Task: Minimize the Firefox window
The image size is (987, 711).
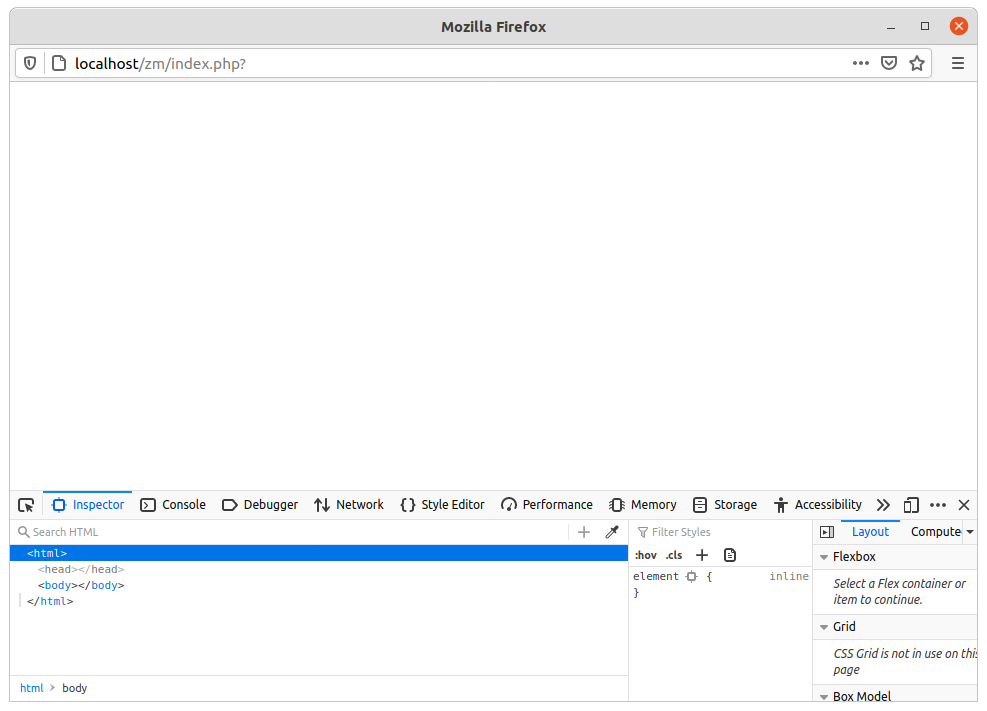Action: click(891, 27)
